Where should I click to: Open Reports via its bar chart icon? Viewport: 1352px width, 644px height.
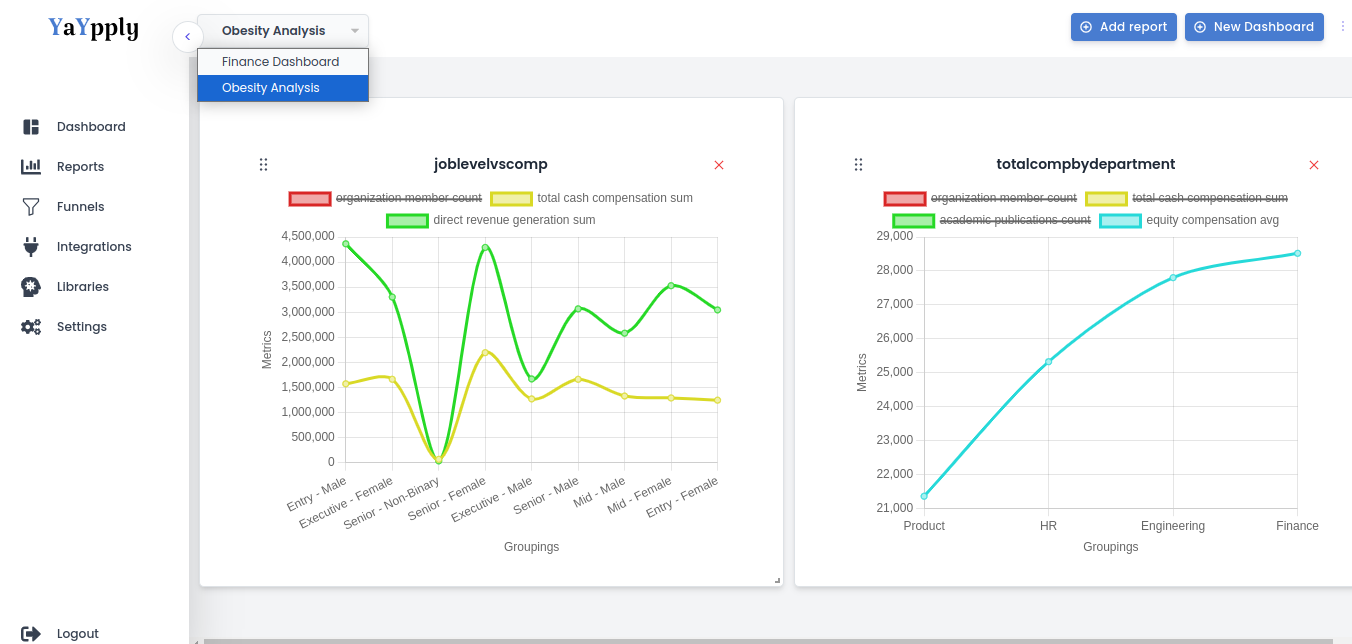coord(31,167)
